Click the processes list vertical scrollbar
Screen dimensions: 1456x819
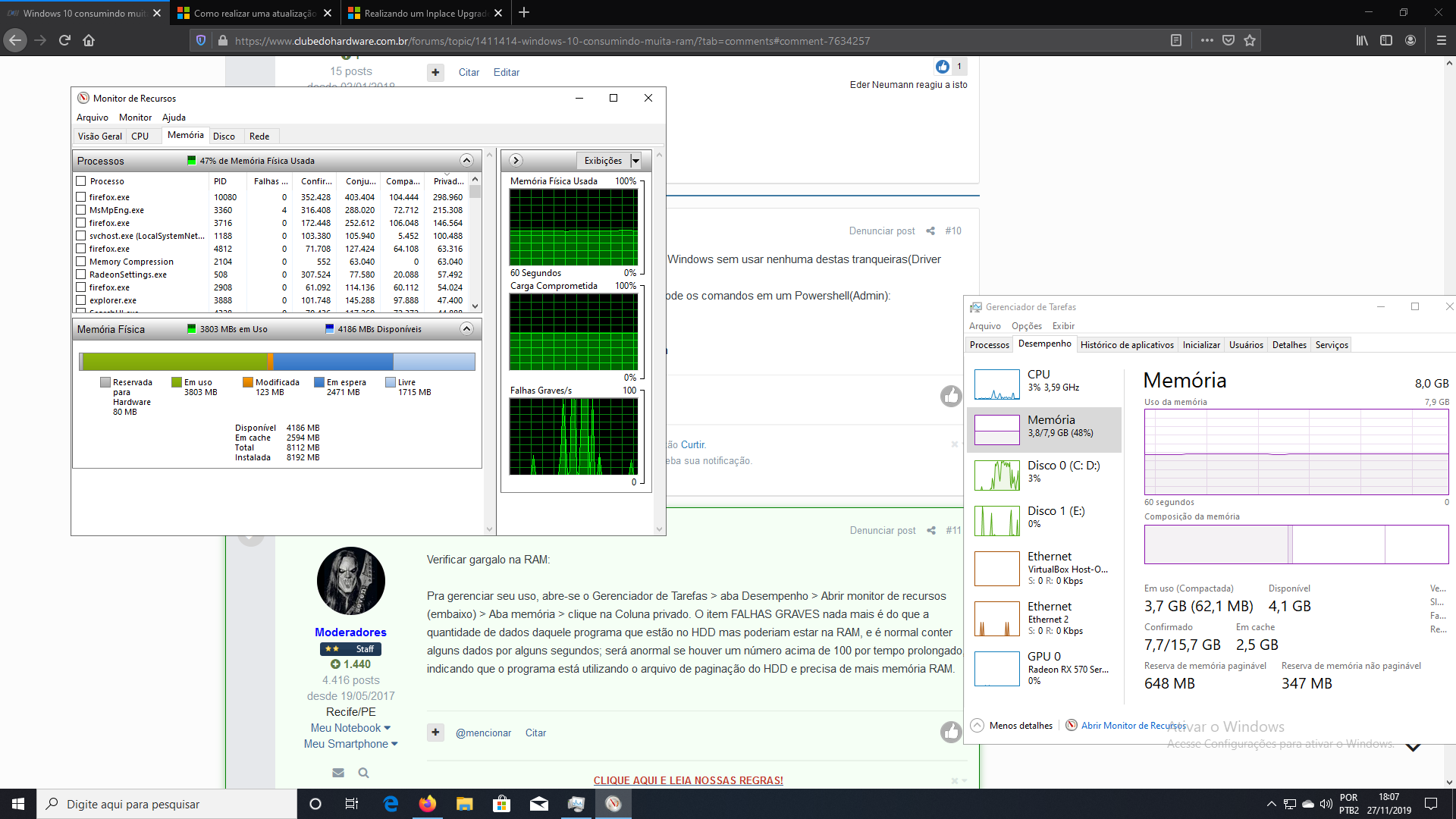(475, 243)
